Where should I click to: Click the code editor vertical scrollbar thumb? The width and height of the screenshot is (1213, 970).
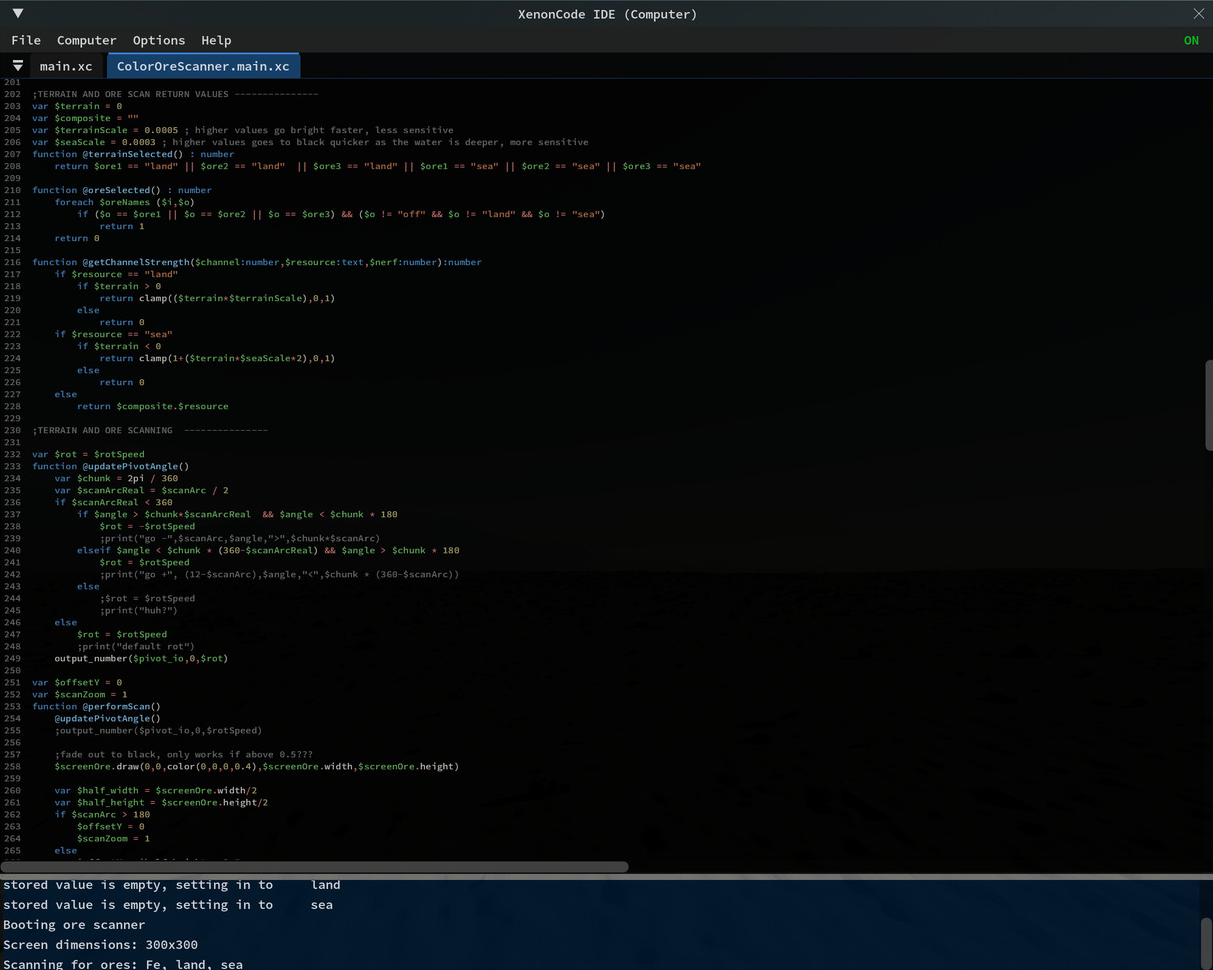(1207, 405)
